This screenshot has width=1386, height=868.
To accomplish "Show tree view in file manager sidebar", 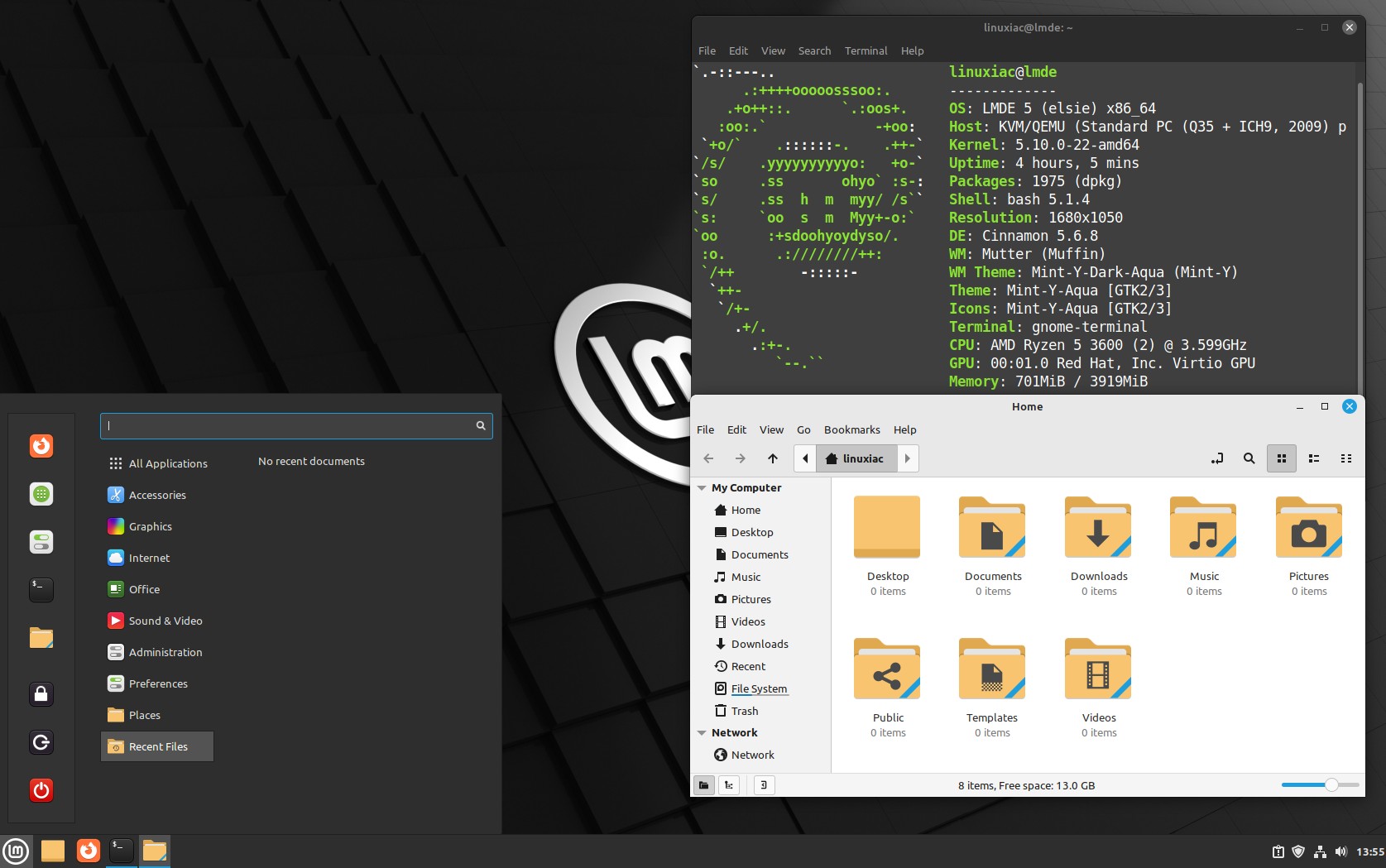I will (x=729, y=785).
